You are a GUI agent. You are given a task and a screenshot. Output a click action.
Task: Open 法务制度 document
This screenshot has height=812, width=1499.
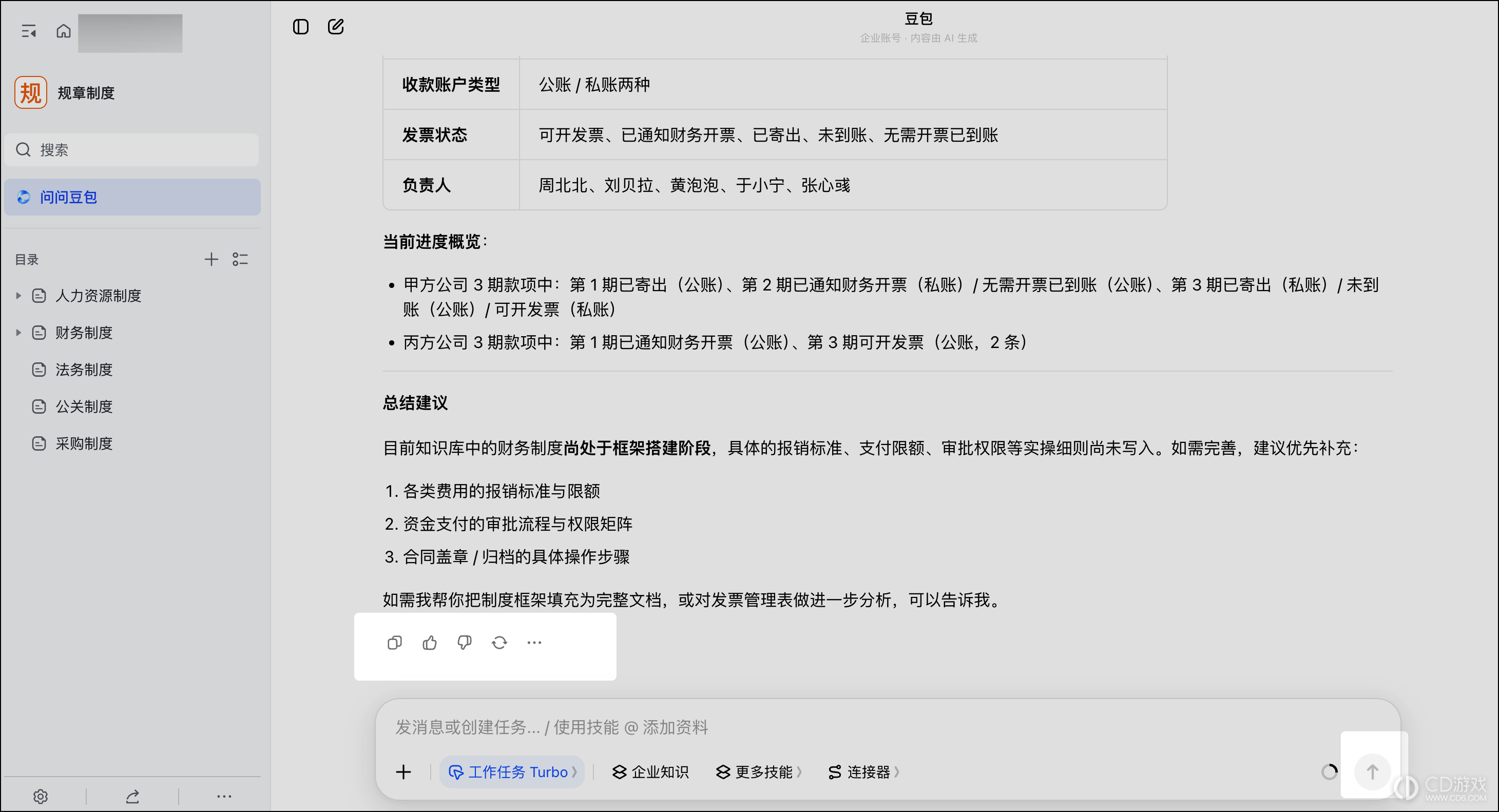tap(84, 370)
